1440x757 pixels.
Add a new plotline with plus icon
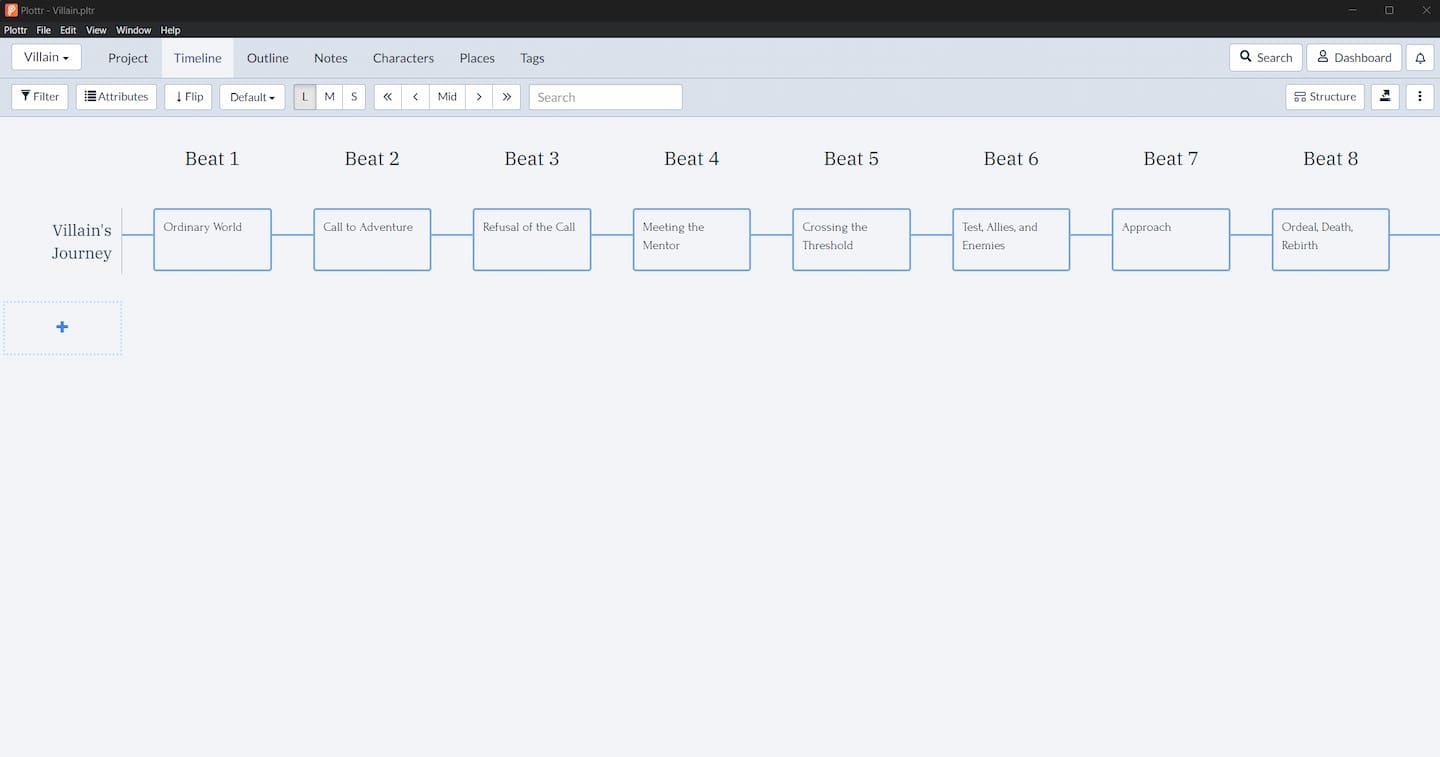[x=62, y=327]
